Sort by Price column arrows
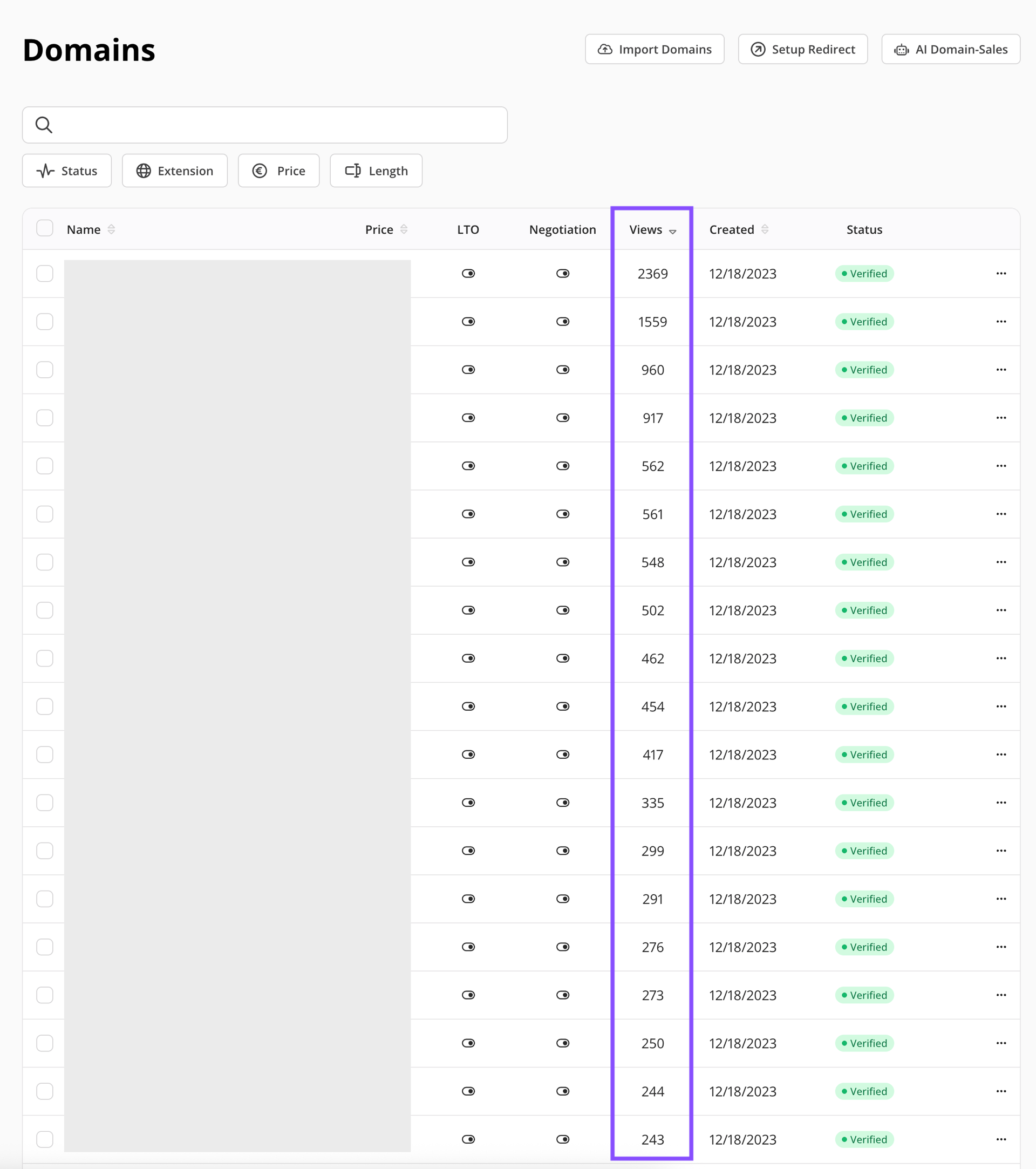 [x=404, y=229]
